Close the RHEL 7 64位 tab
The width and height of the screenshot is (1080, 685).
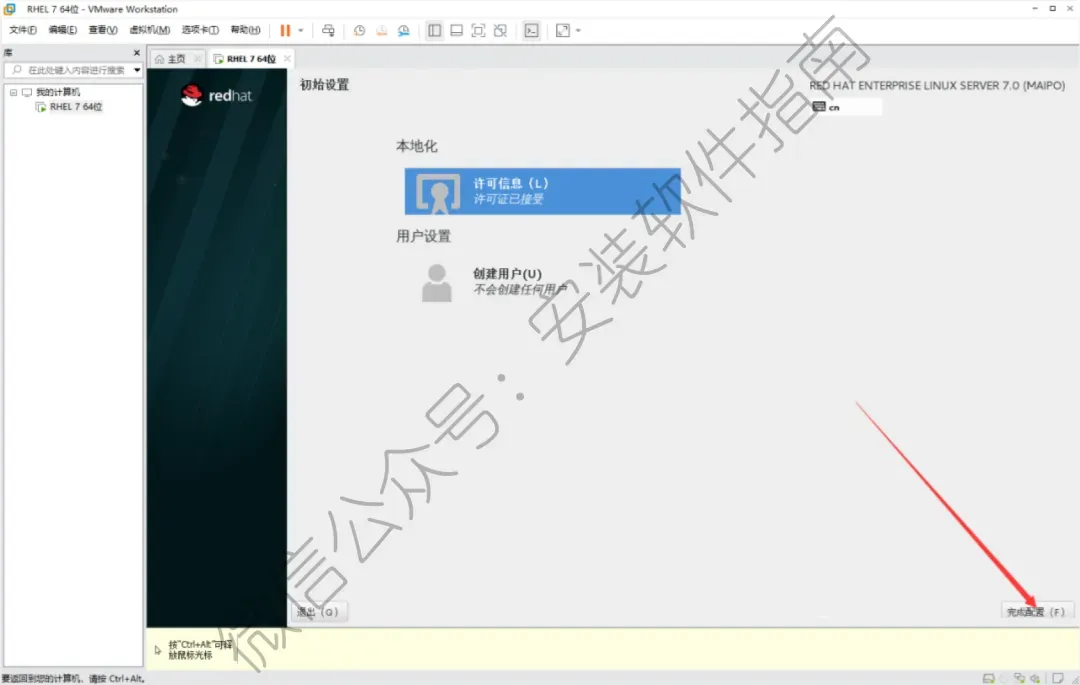tap(287, 59)
